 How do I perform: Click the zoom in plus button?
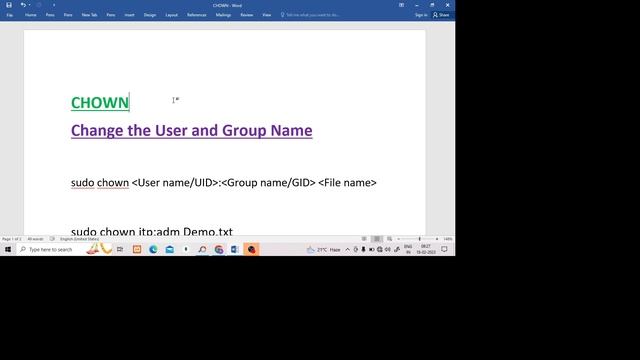[437, 239]
